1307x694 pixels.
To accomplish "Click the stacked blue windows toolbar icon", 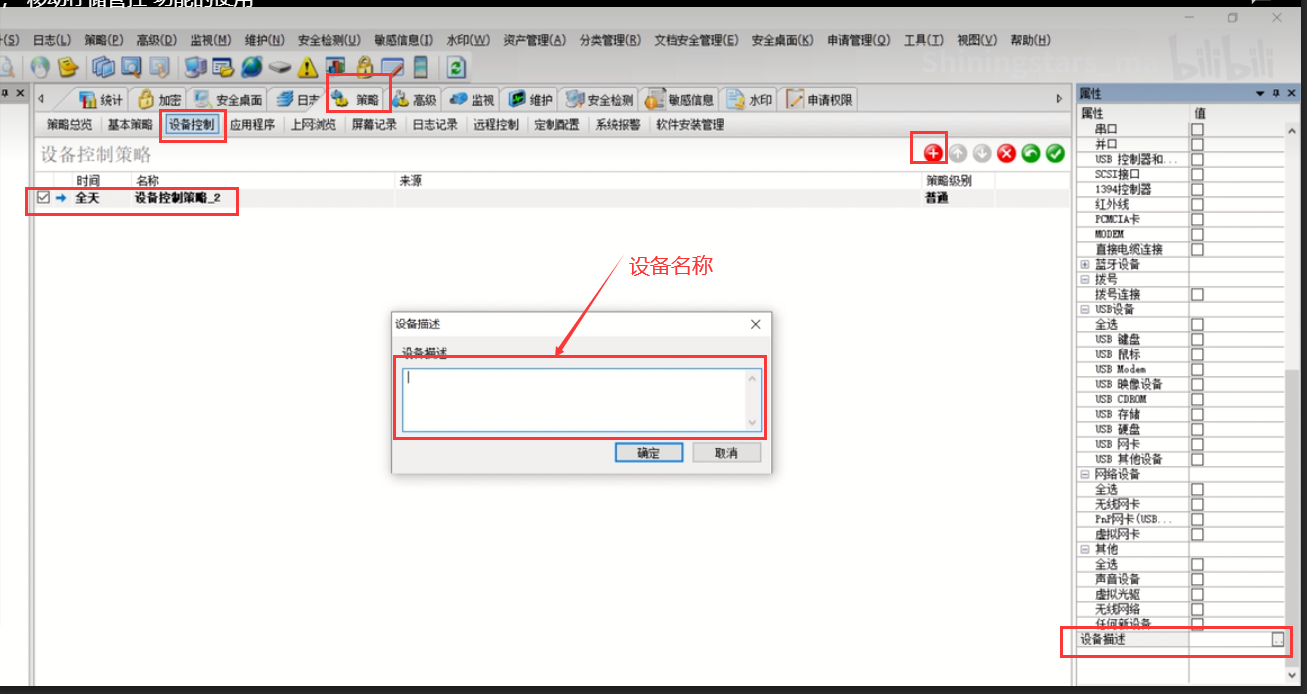I will (x=103, y=67).
